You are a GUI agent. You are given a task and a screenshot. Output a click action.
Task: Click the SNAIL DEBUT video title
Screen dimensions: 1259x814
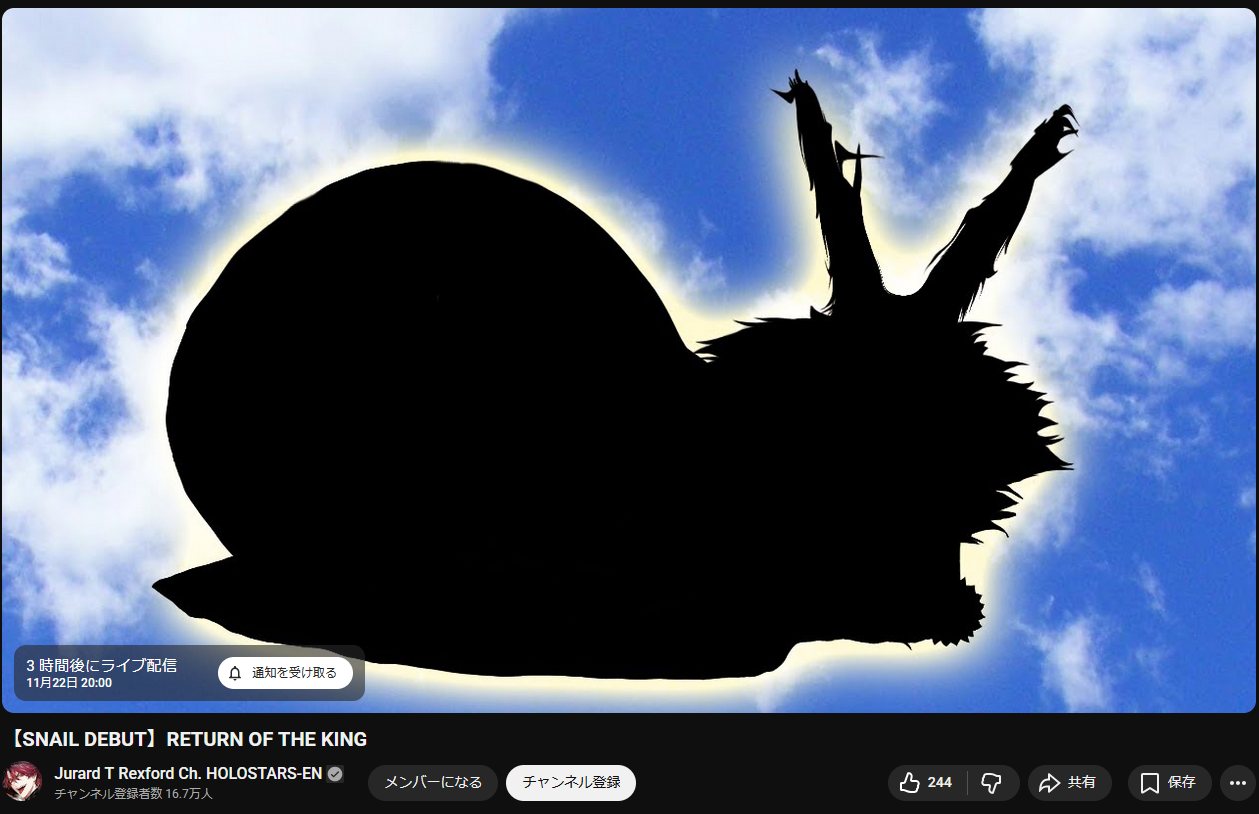click(x=188, y=739)
